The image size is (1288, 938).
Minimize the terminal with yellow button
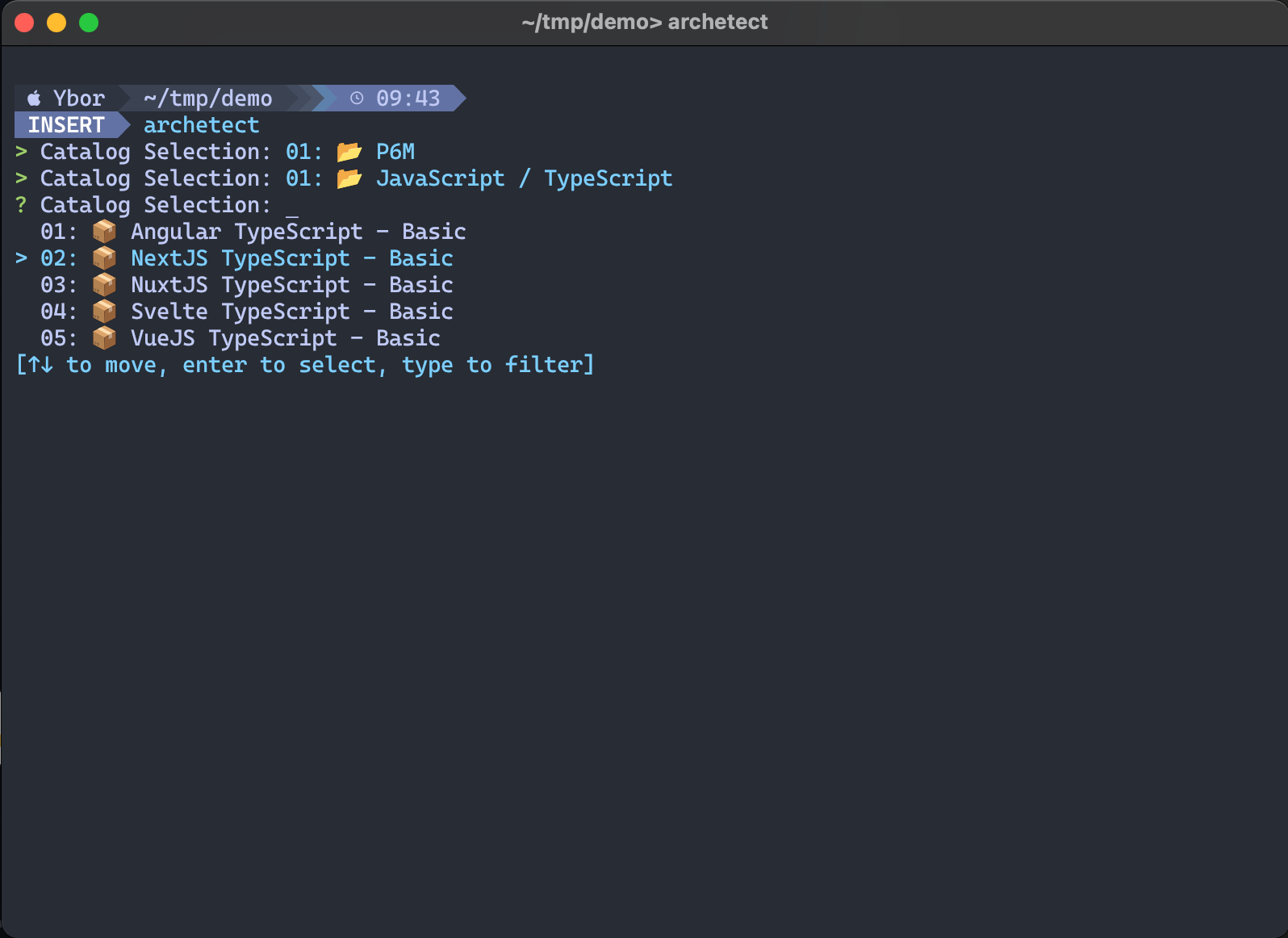56,23
